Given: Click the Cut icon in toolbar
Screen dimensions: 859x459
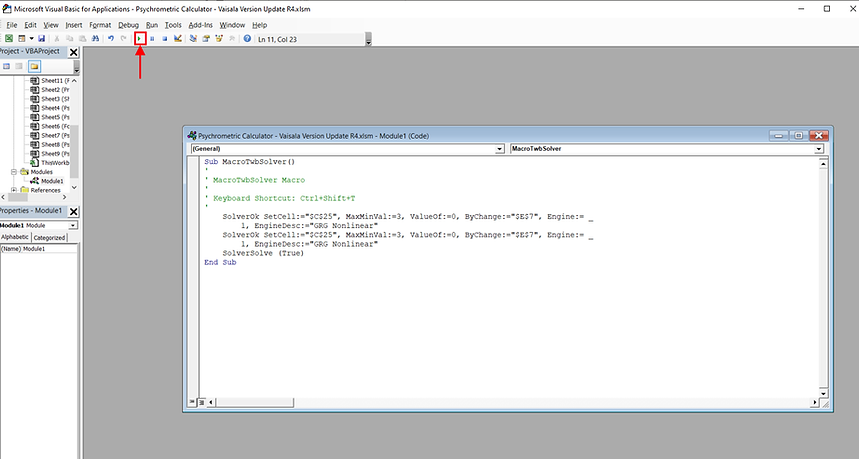Looking at the screenshot, I should tap(56, 39).
